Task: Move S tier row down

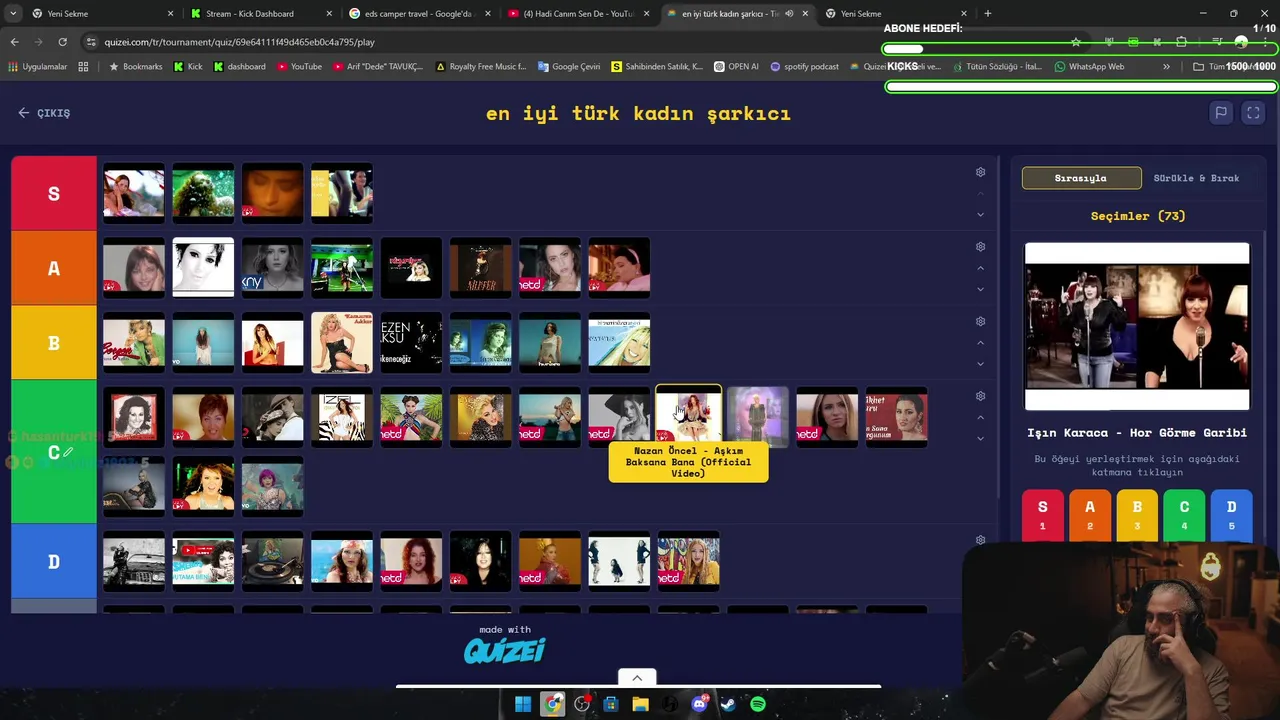Action: (980, 214)
